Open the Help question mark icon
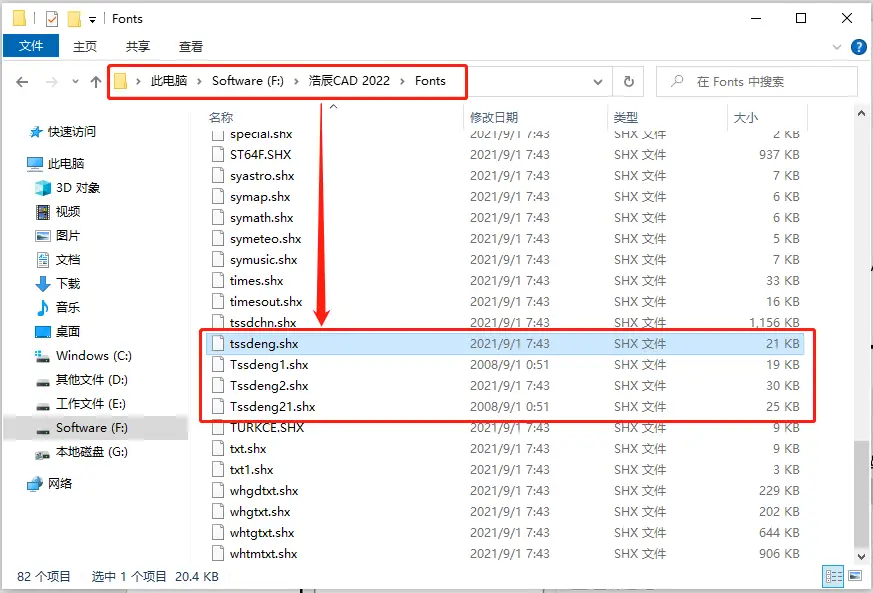 [858, 47]
